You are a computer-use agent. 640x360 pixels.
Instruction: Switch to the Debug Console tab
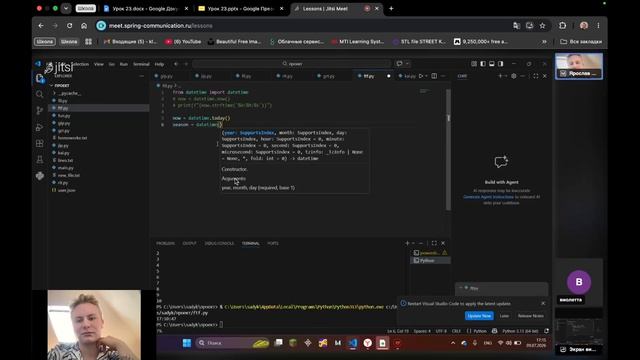[219, 243]
